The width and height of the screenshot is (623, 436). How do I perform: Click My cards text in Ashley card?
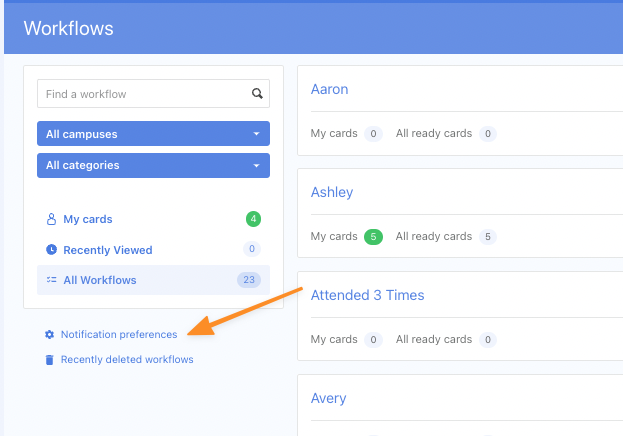[334, 236]
